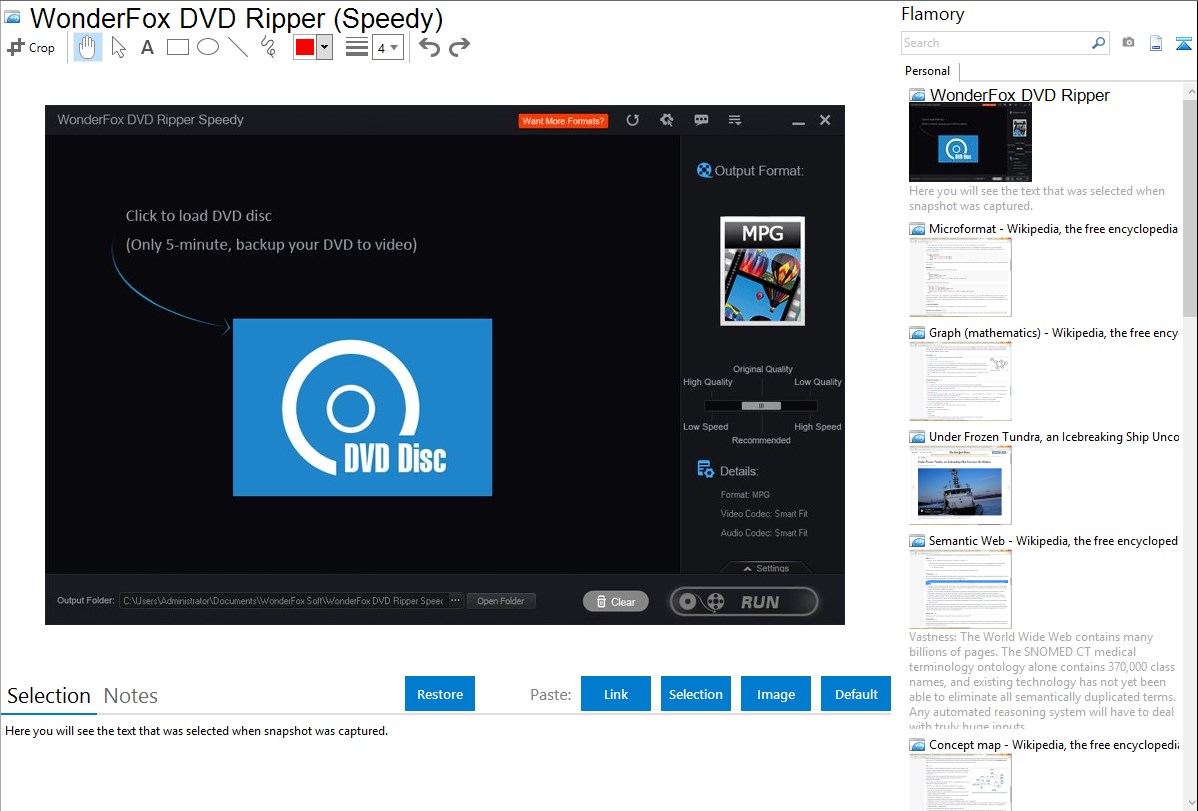Select the rectangle shape tool

177,47
